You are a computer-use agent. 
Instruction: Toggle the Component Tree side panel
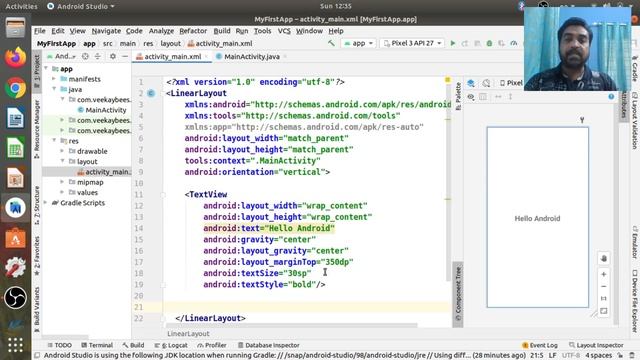pos(458,295)
